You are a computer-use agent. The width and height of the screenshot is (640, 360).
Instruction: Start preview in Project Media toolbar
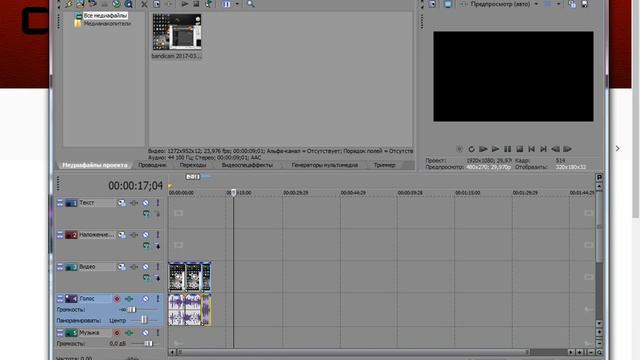pyautogui.click(x=184, y=4)
